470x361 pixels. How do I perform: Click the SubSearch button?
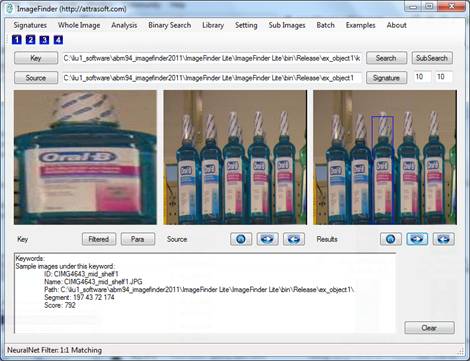pyautogui.click(x=432, y=58)
